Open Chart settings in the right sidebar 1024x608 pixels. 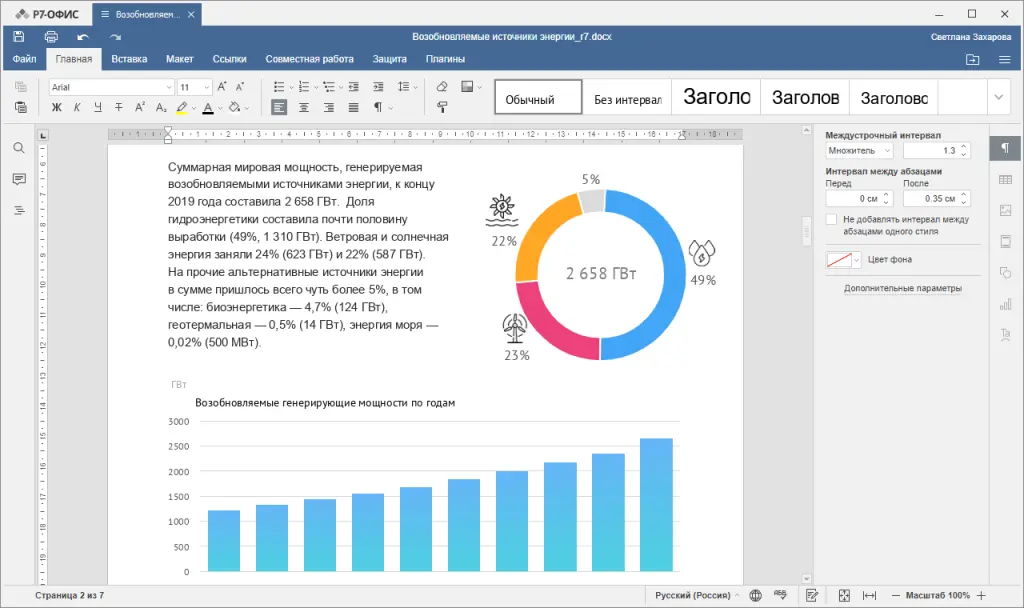tap(1006, 304)
